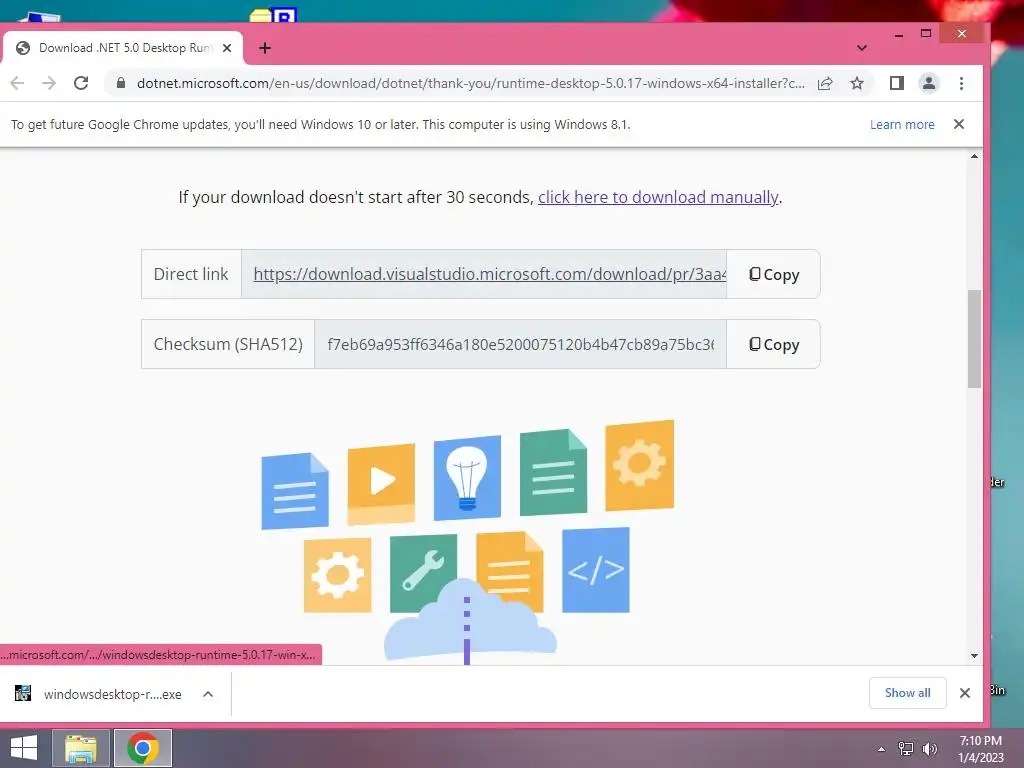This screenshot has width=1024, height=768.
Task: Open the direct download URL link
Action: [489, 274]
